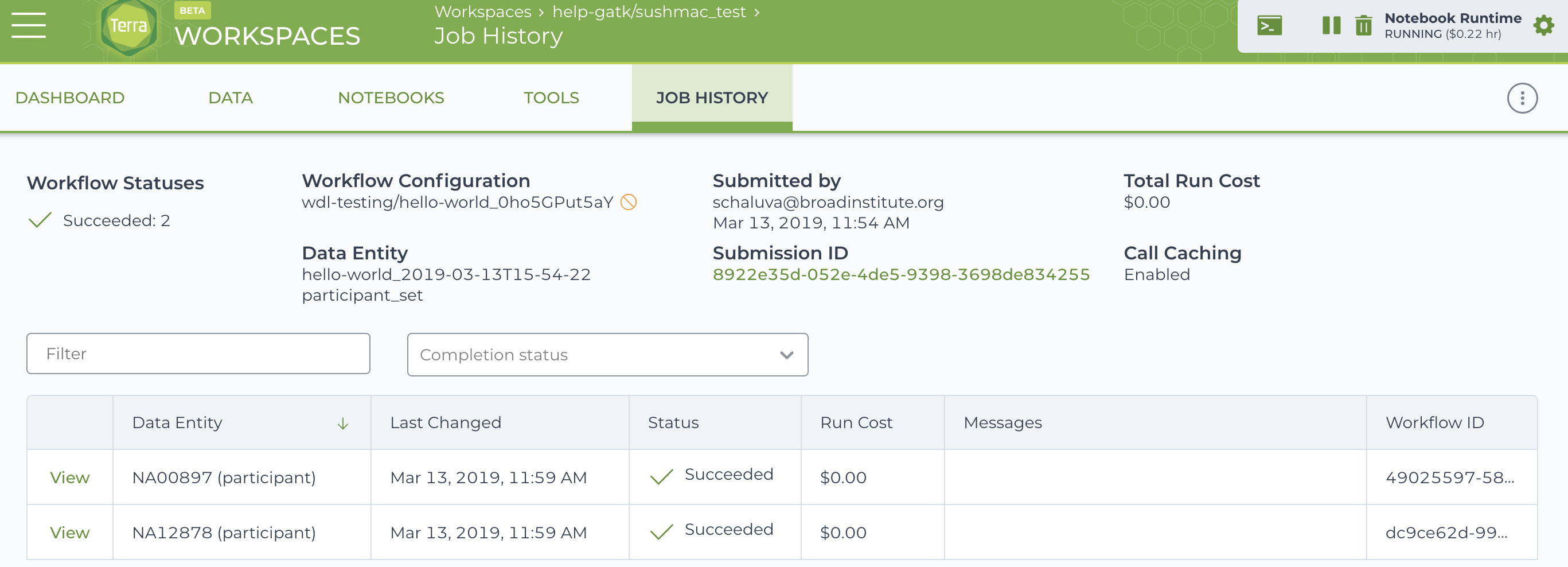Open the hamburger navigation menu
This screenshot has height=567, width=1568.
29,25
